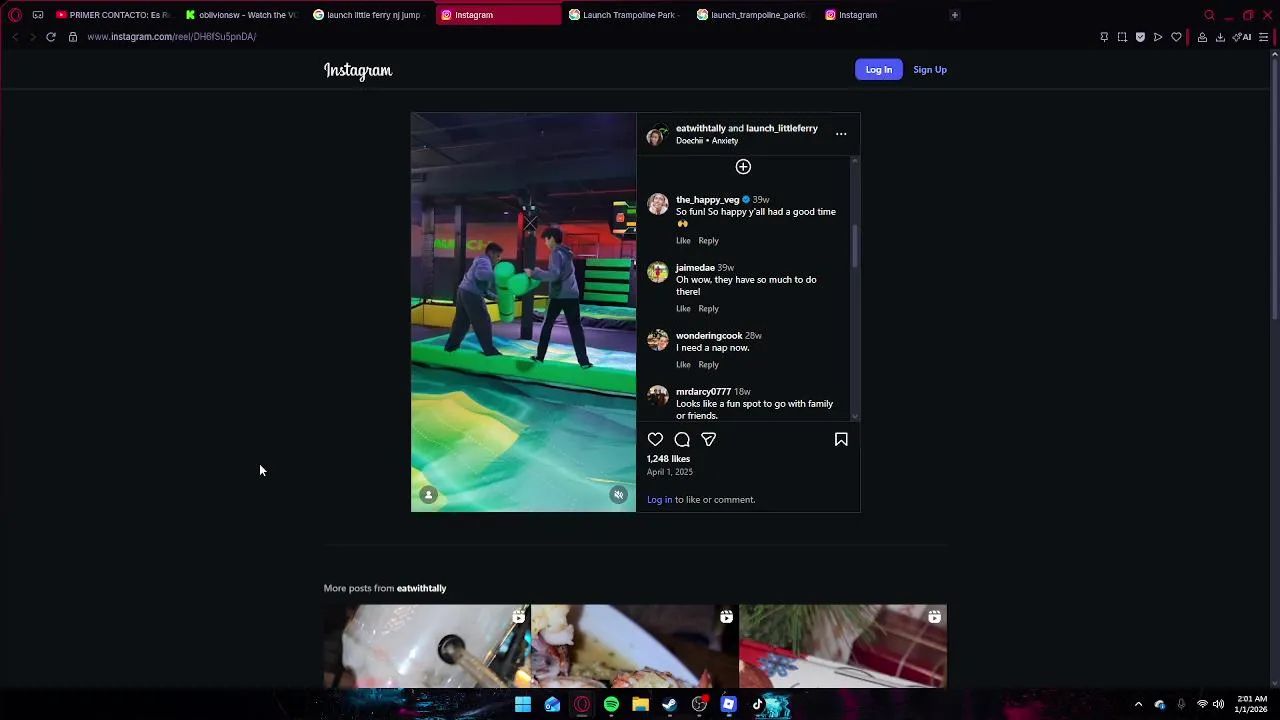Switch to the PRIMER CONTACTO YouTube tab
Screen dimensions: 1280x720
click(113, 15)
